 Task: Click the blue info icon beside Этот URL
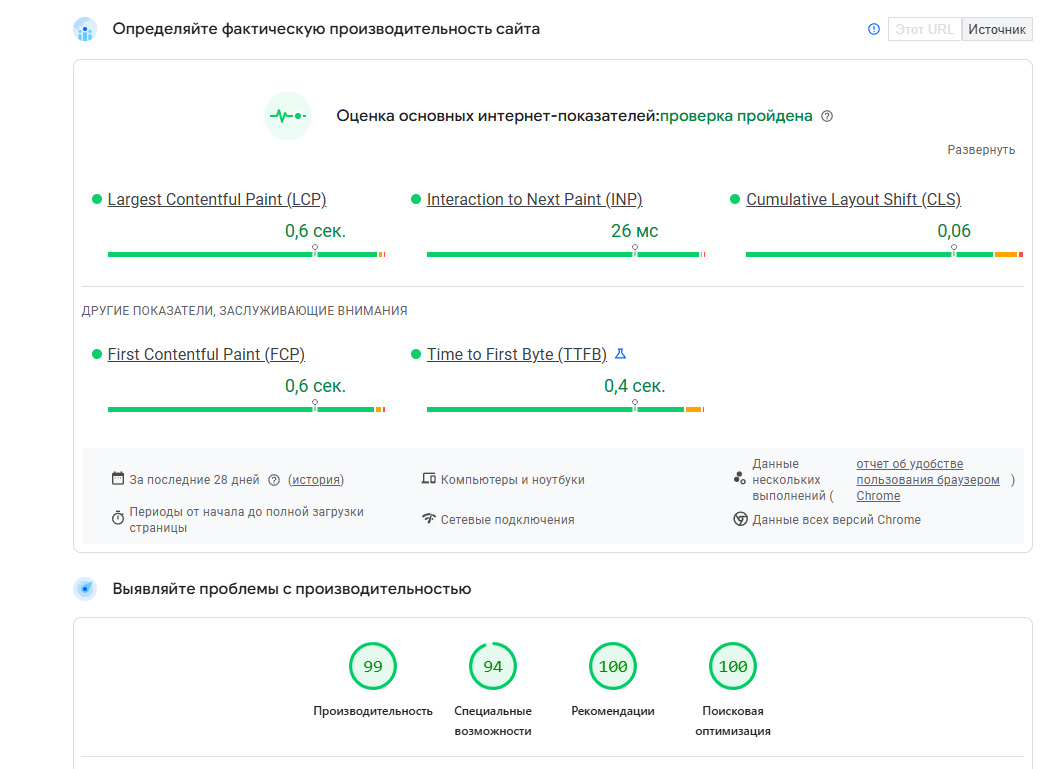tap(874, 29)
